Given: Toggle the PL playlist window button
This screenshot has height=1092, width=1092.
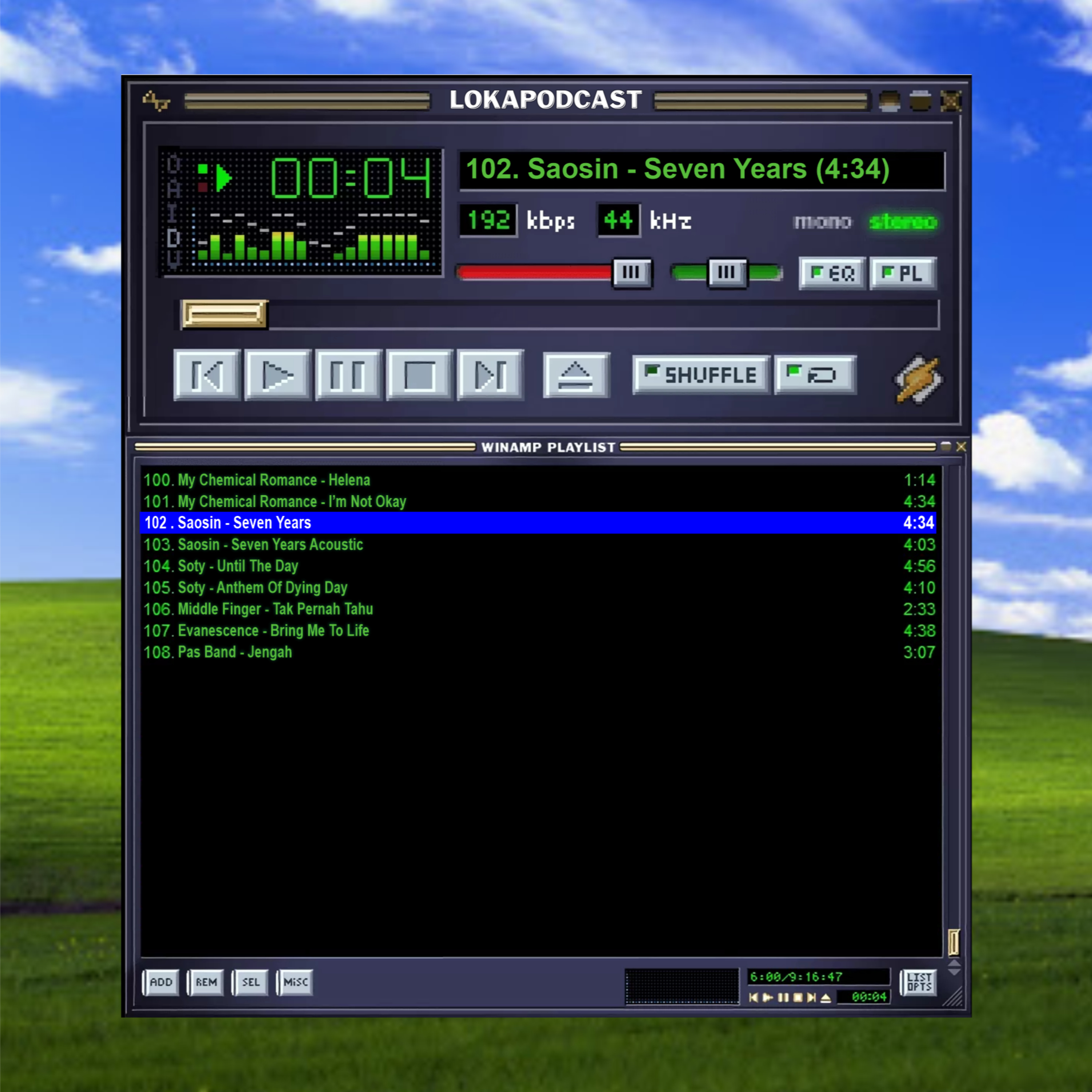Looking at the screenshot, I should [903, 274].
